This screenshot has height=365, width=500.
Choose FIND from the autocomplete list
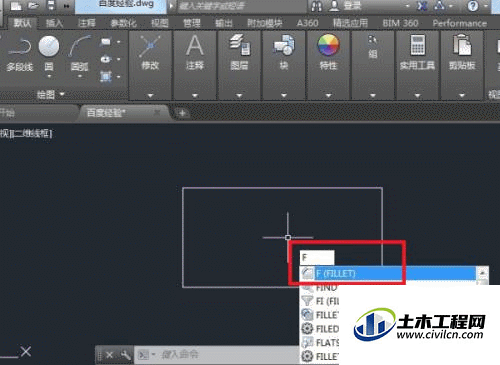point(319,288)
